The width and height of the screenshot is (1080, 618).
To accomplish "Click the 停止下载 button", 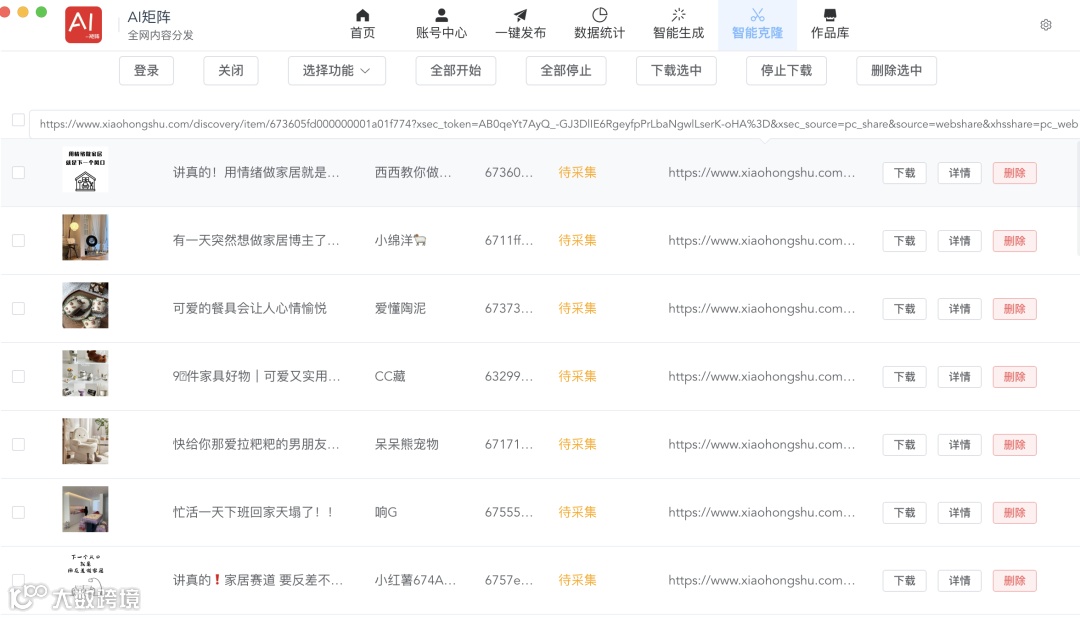I will 787,70.
